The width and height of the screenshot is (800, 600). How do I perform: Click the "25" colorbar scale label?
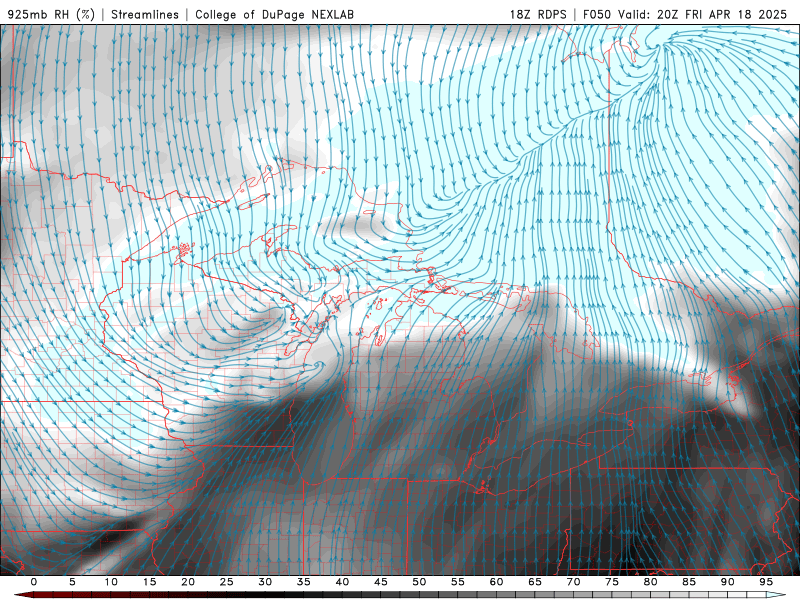[x=227, y=582]
